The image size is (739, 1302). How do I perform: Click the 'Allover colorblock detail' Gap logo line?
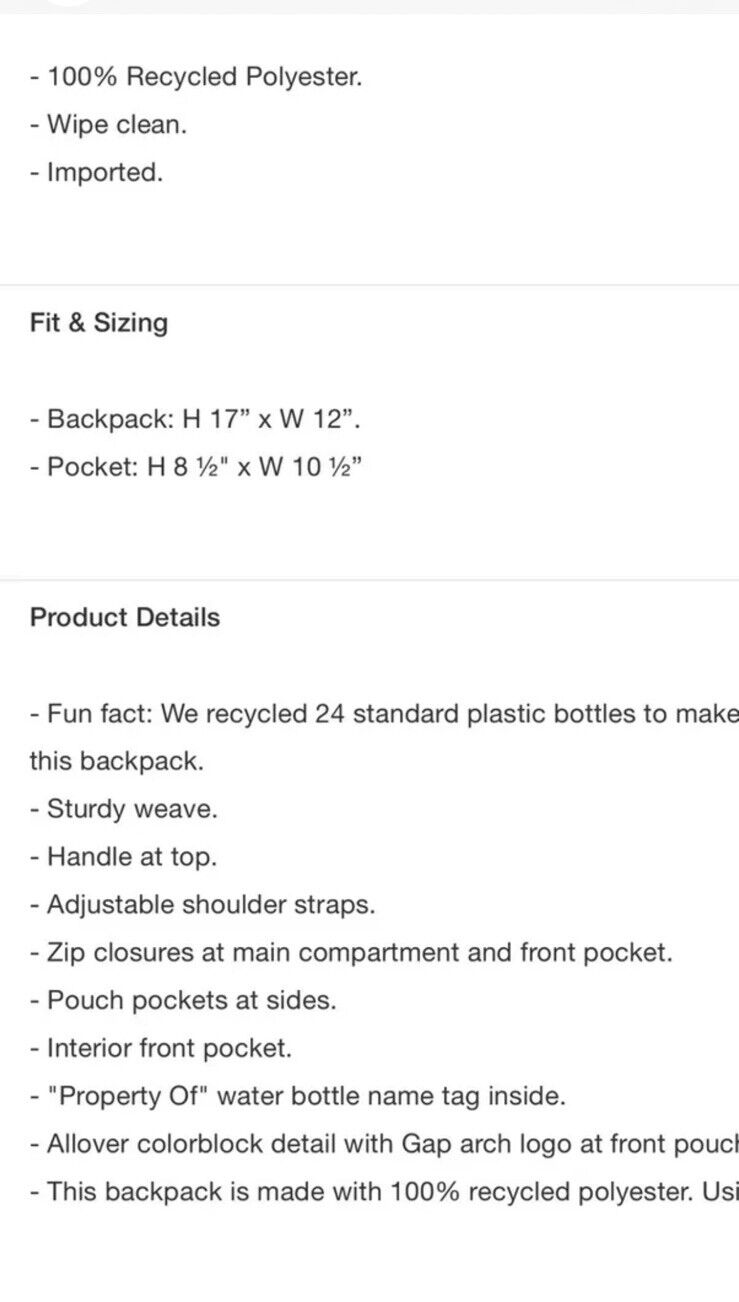coord(384,1144)
